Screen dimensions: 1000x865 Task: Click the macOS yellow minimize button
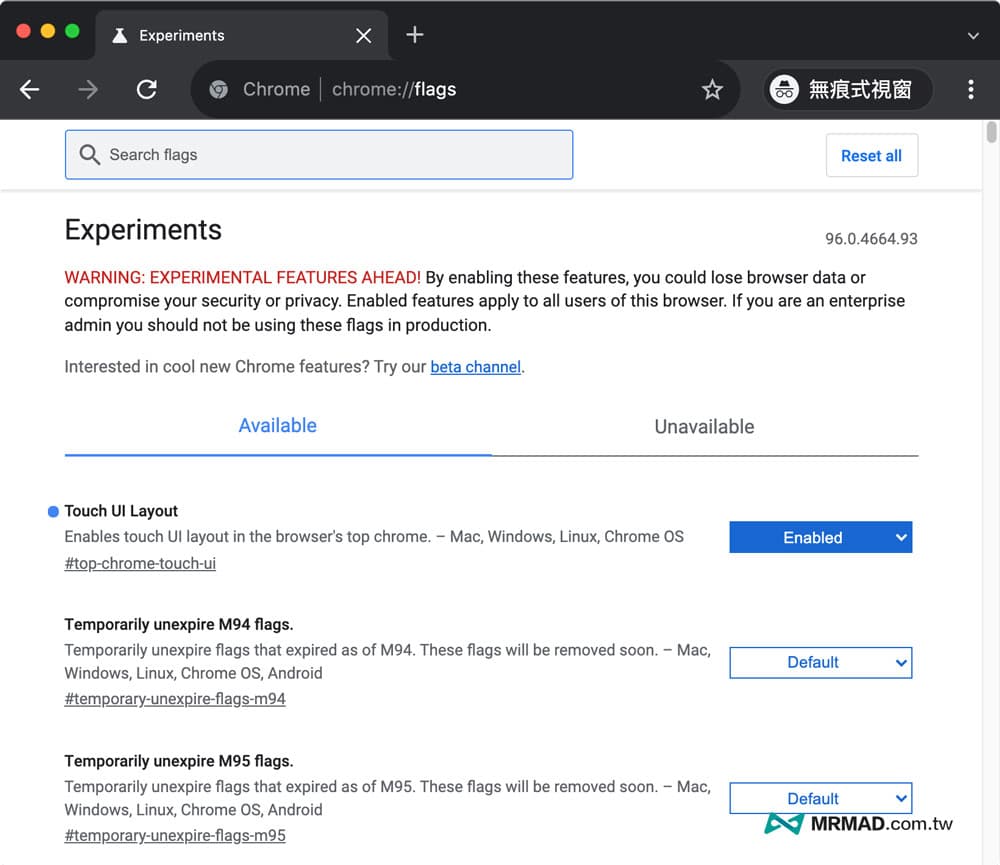tap(48, 31)
